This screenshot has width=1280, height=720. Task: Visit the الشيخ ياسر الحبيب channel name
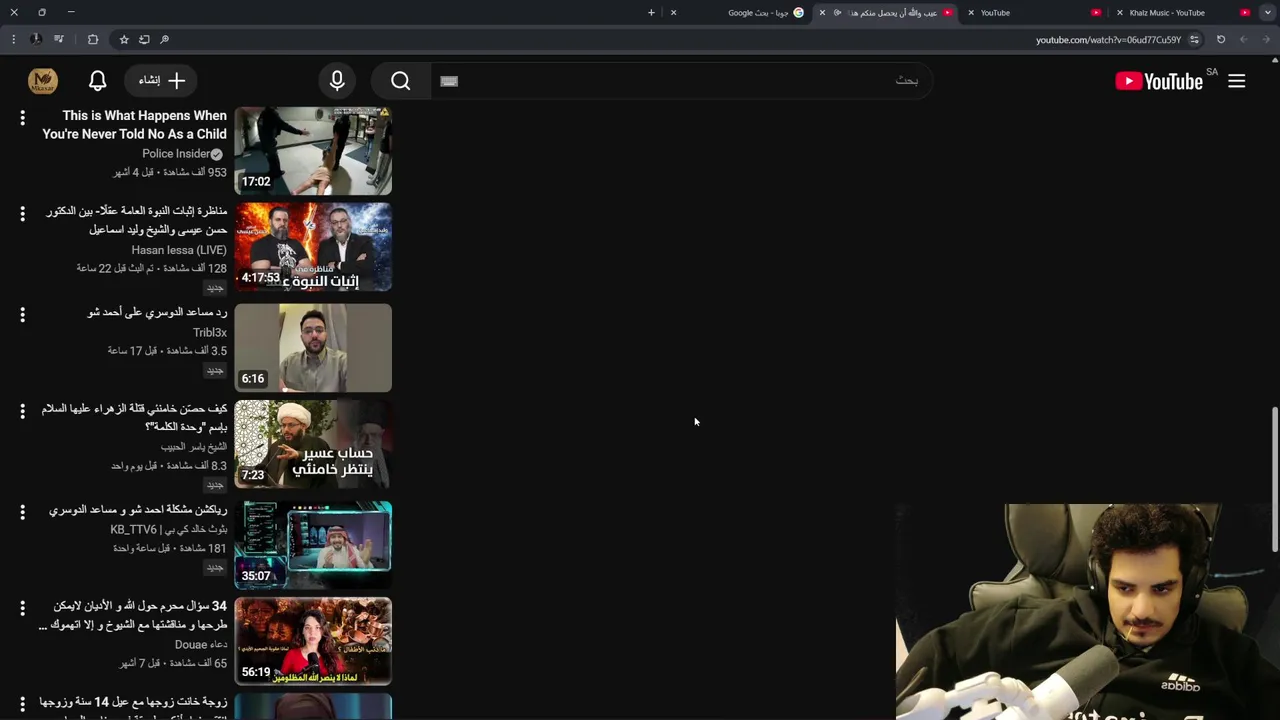(194, 447)
